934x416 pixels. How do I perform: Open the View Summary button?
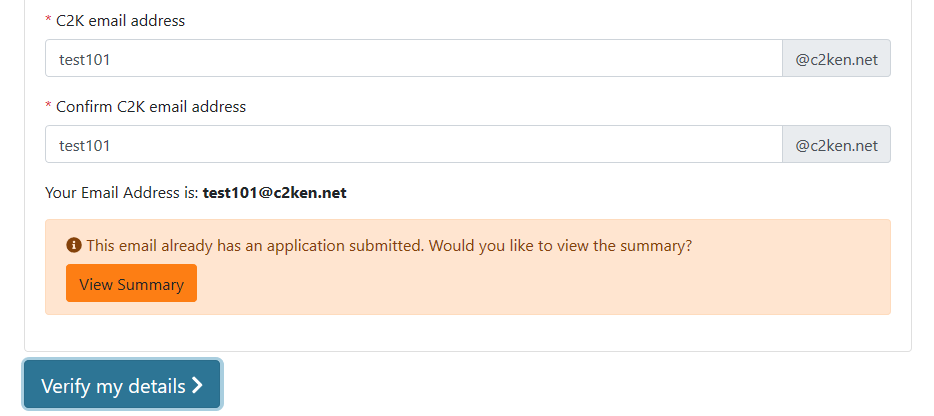pyautogui.click(x=132, y=284)
